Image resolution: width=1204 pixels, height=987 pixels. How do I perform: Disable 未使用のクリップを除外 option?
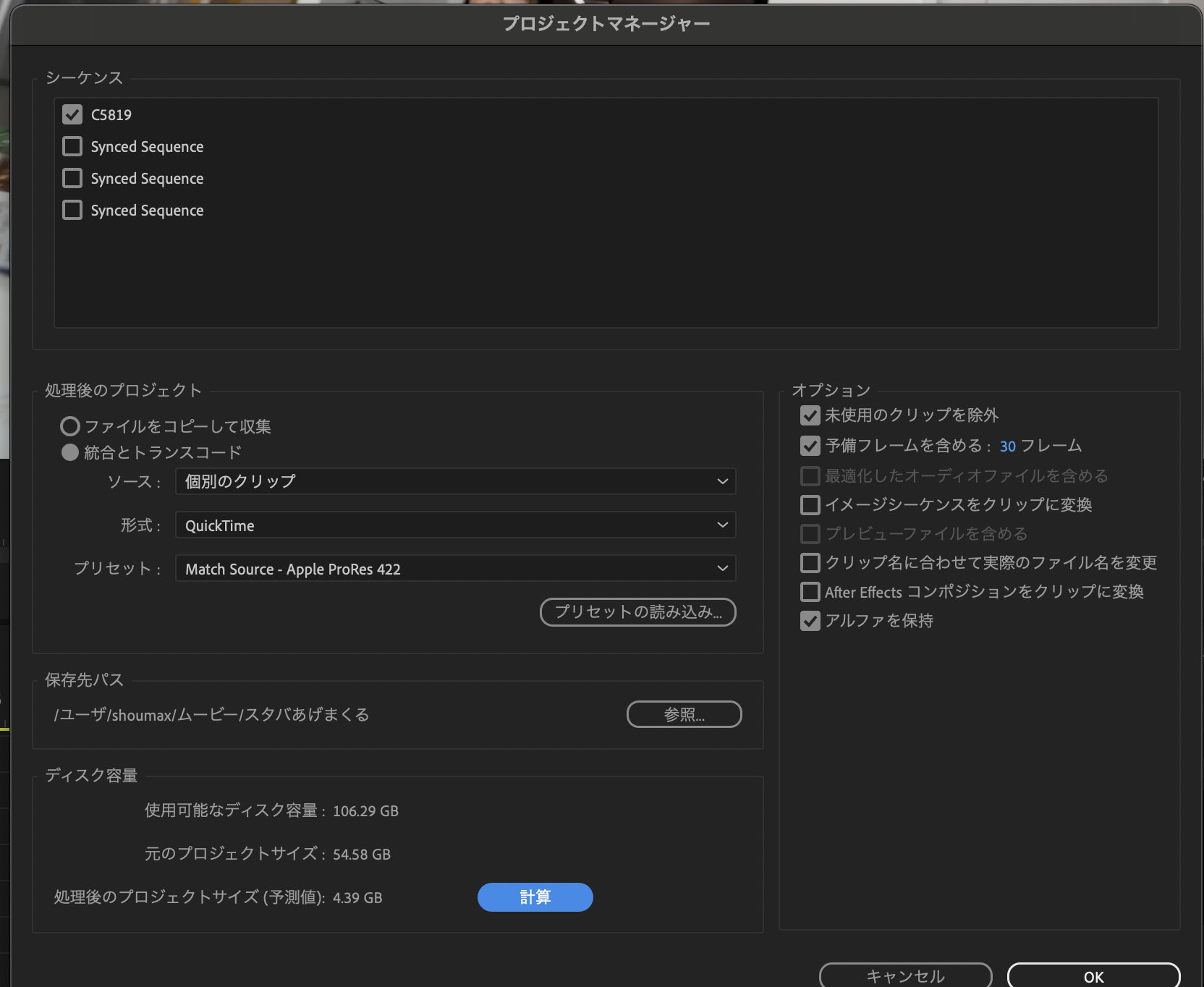810,415
